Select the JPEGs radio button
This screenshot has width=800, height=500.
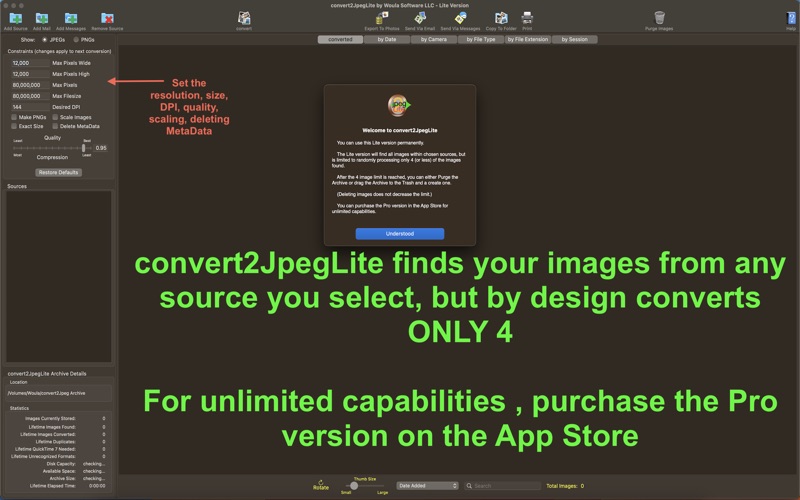point(45,39)
